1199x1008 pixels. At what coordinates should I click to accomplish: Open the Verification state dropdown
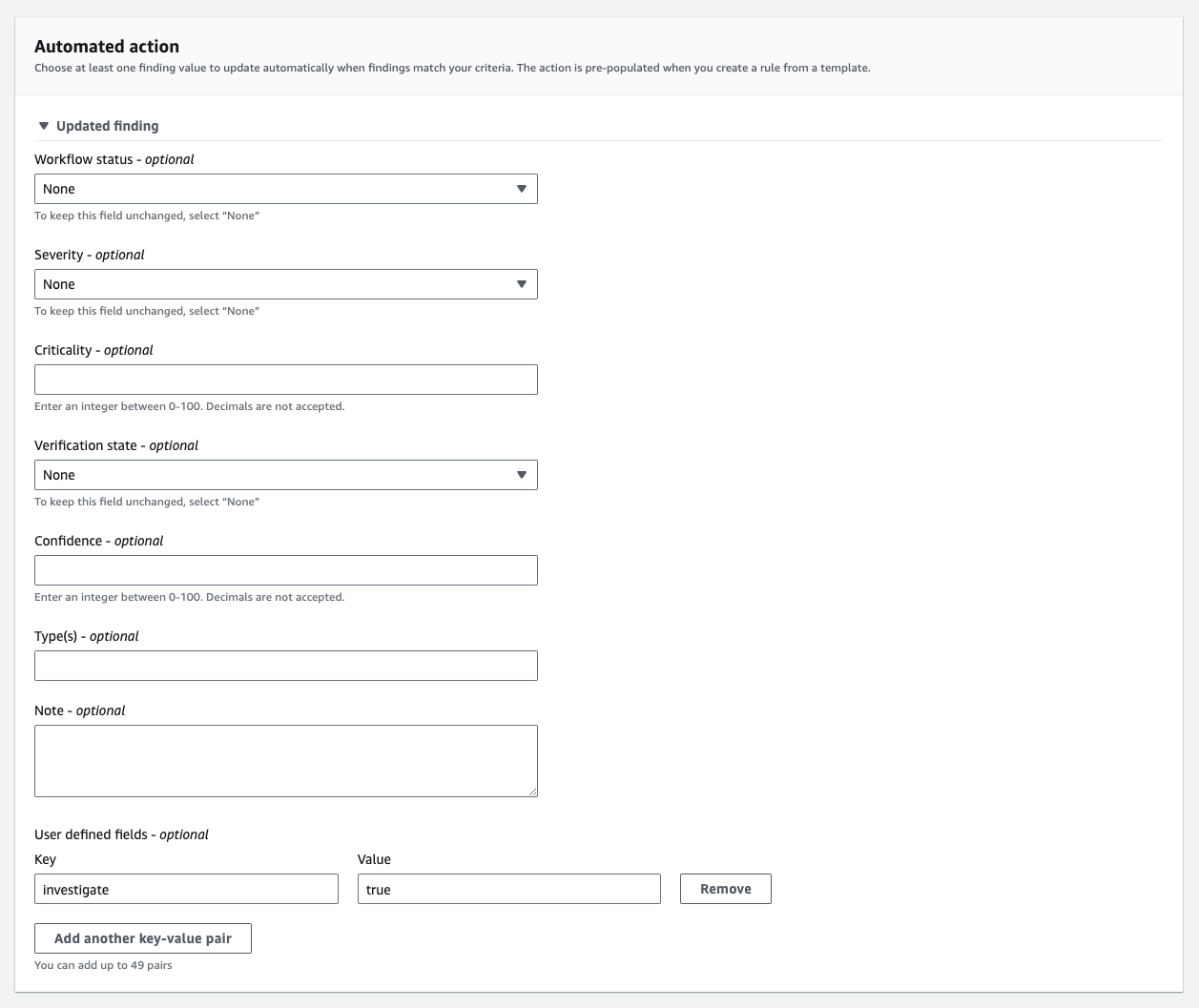(286, 474)
